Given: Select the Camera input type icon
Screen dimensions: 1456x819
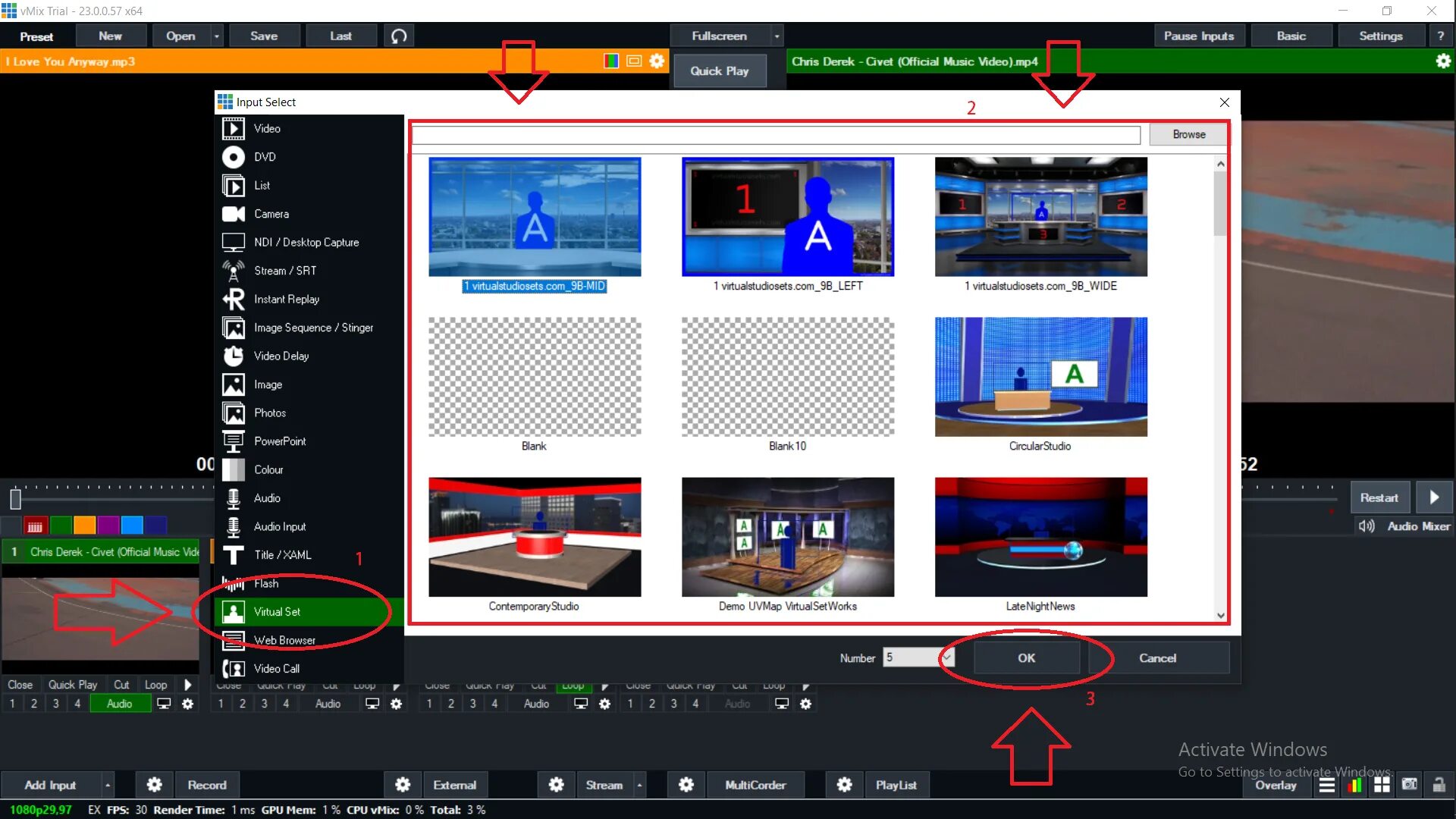Looking at the screenshot, I should [x=234, y=214].
